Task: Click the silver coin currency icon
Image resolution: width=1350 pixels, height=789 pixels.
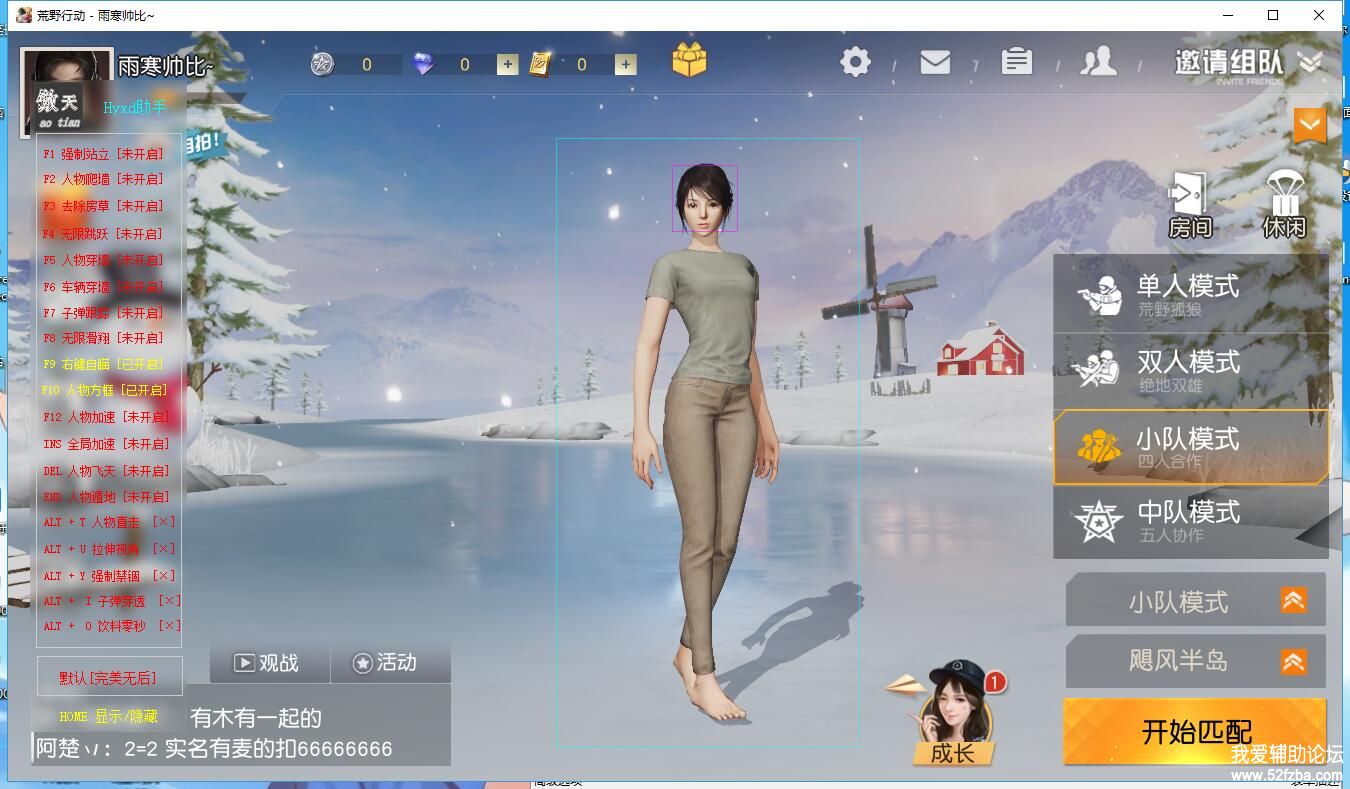Action: (x=322, y=64)
